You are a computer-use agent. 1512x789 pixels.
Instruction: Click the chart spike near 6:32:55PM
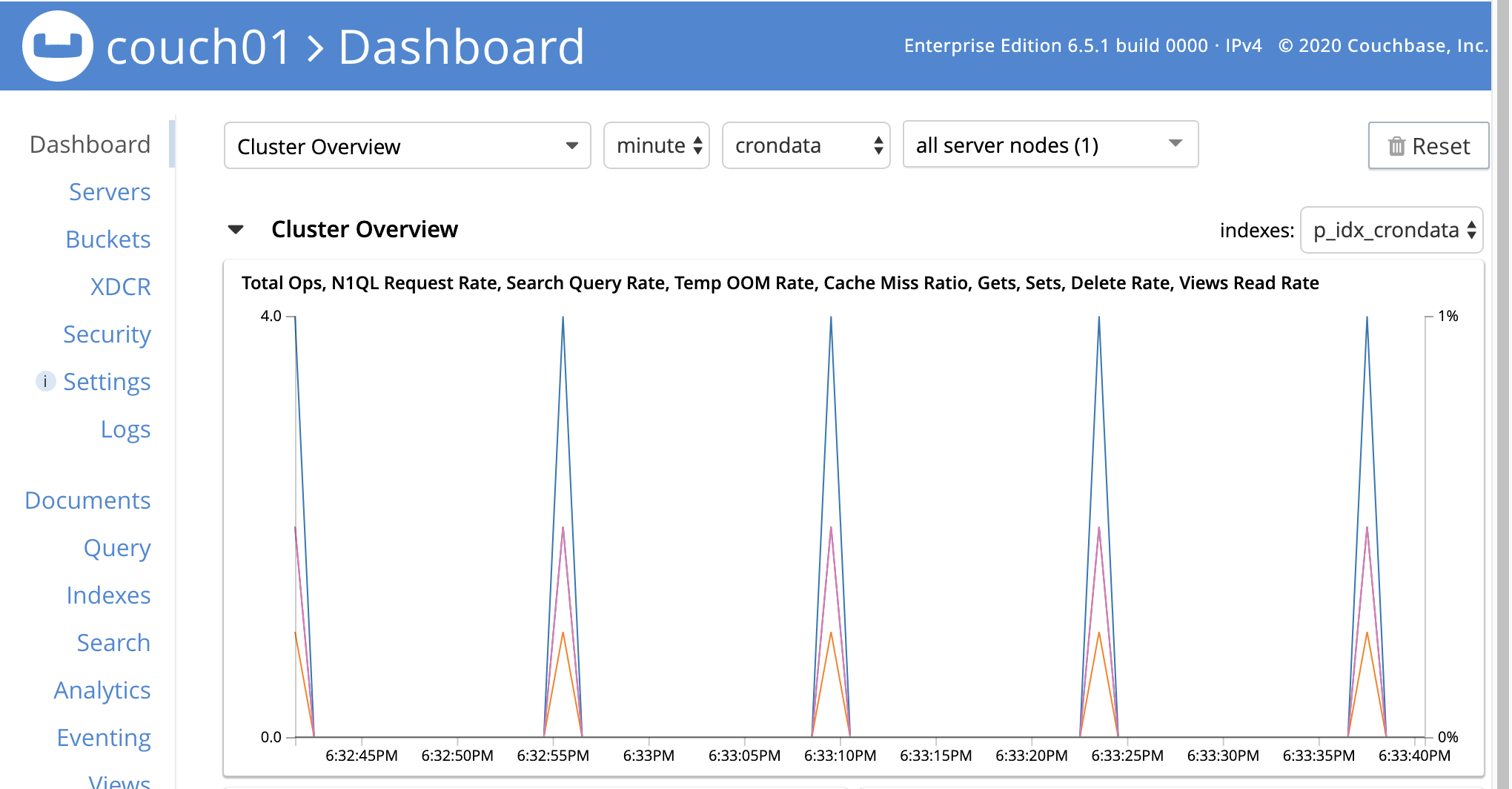563,526
